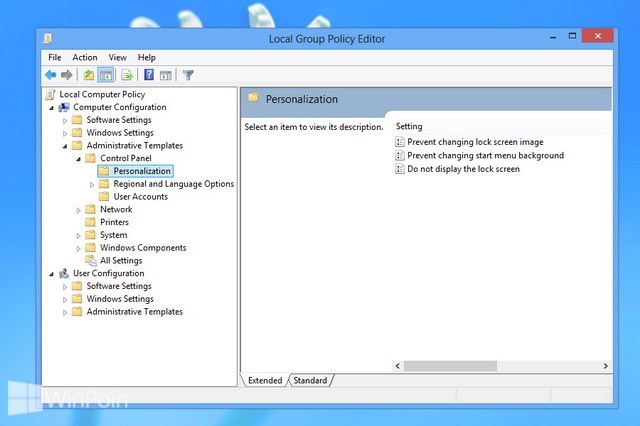Select Regional and Language Options label
640x426 pixels.
coord(174,184)
